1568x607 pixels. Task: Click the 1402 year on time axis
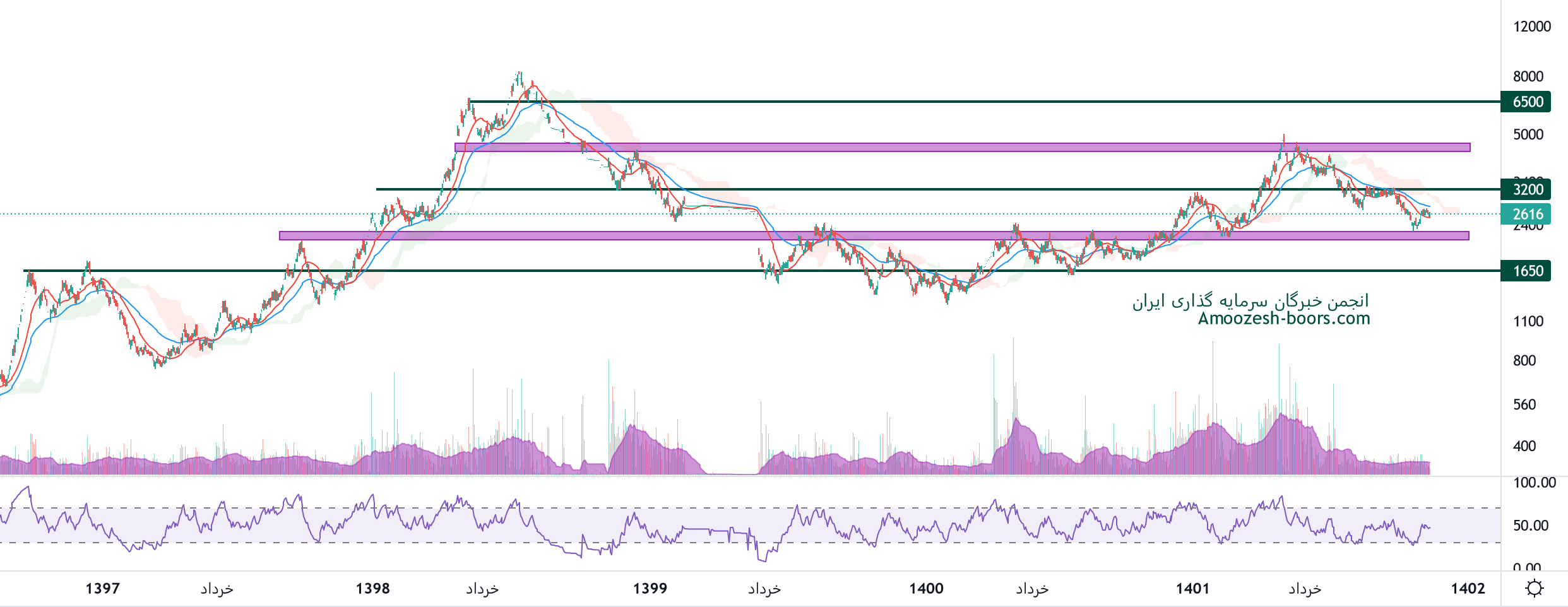click(1468, 589)
